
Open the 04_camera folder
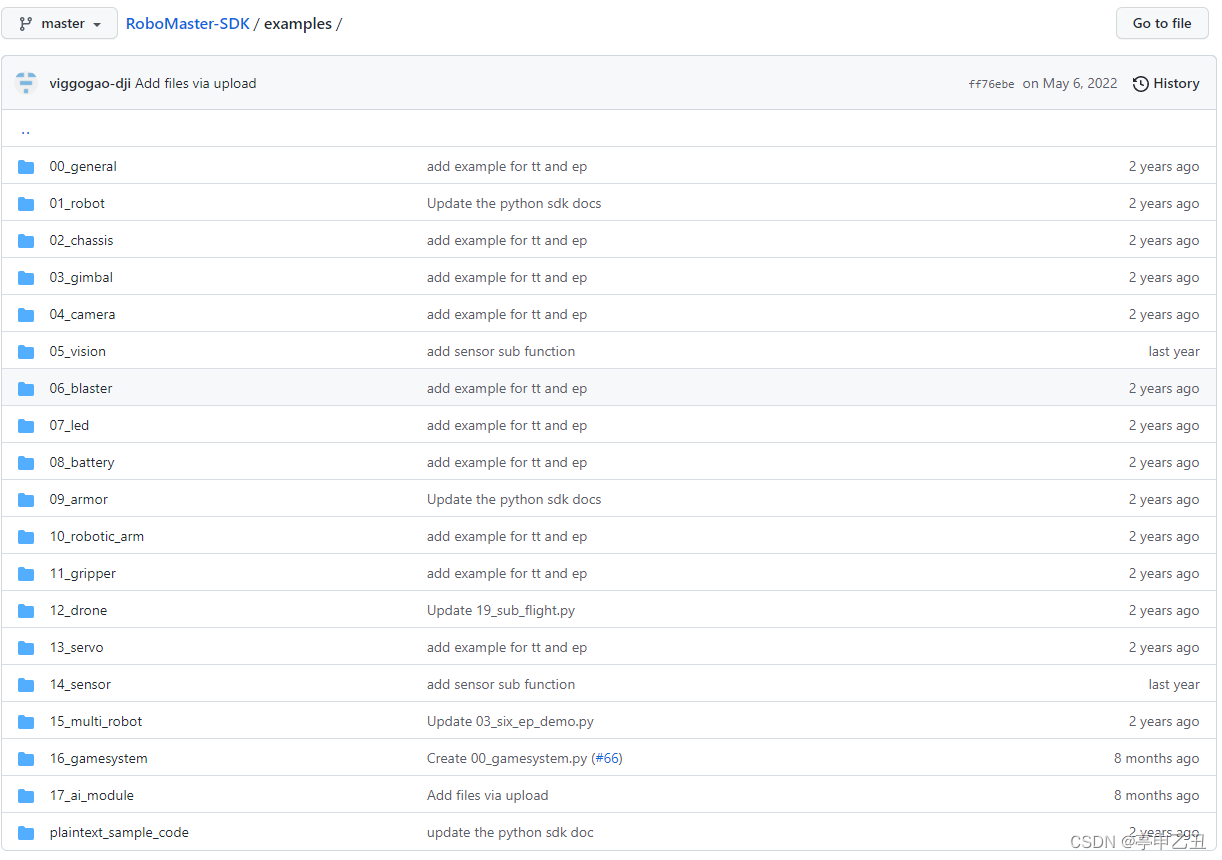(x=82, y=315)
